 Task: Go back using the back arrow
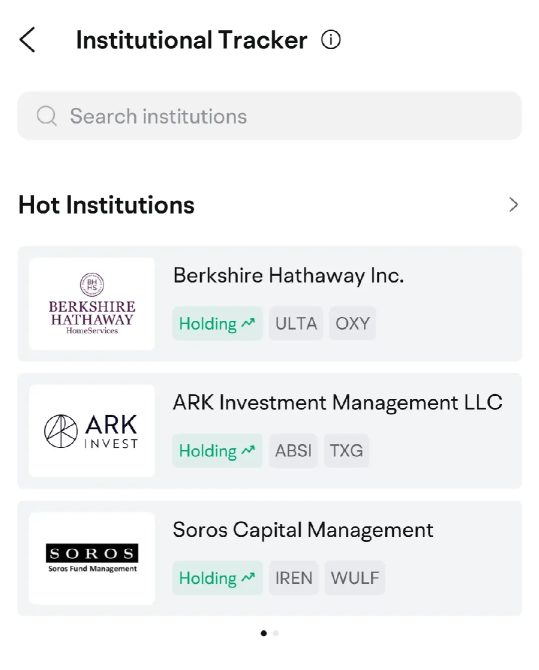tap(27, 40)
